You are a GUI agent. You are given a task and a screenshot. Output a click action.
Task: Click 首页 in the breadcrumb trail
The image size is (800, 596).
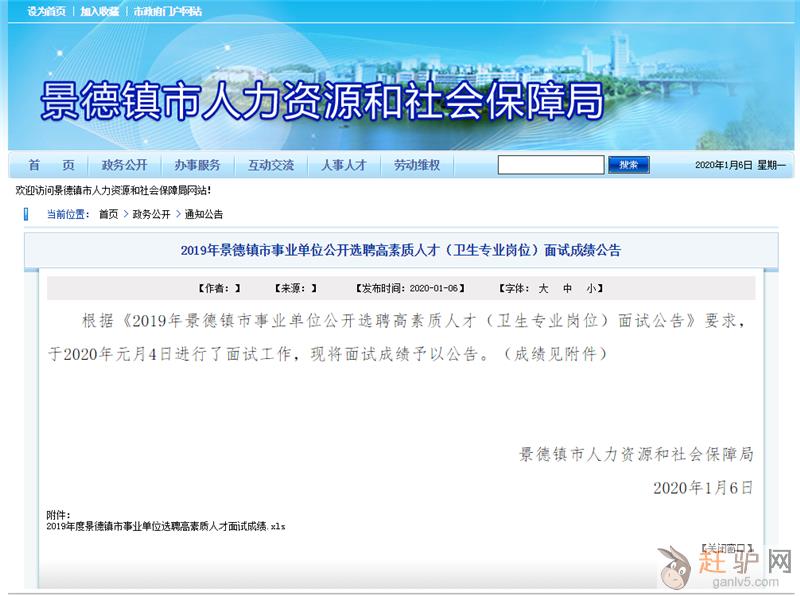[108, 214]
